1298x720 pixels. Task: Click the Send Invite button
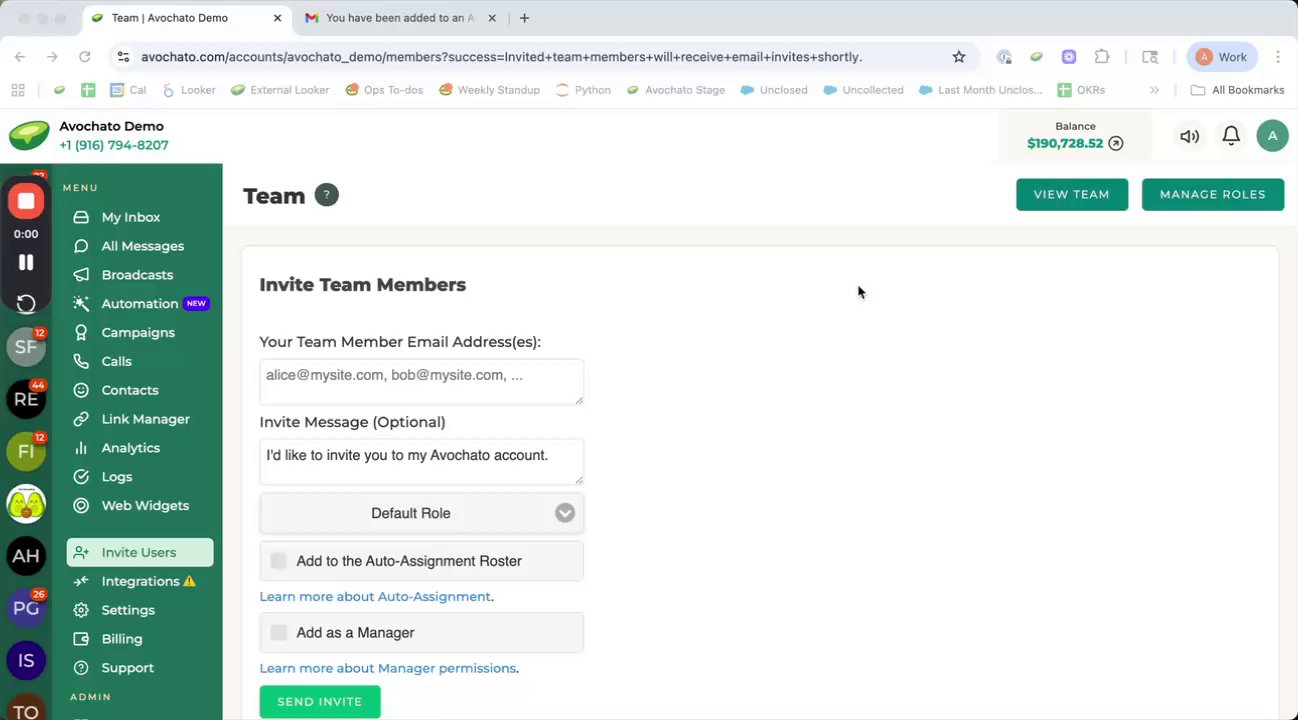[x=320, y=702]
